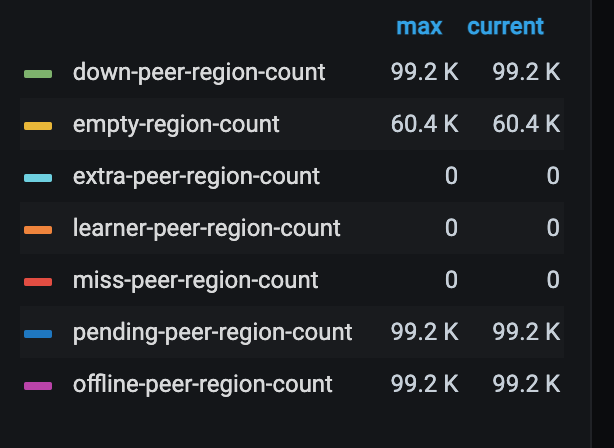Click the magenta offline-peer-region-count color swatch
The height and width of the screenshot is (448, 614).
tap(38, 385)
